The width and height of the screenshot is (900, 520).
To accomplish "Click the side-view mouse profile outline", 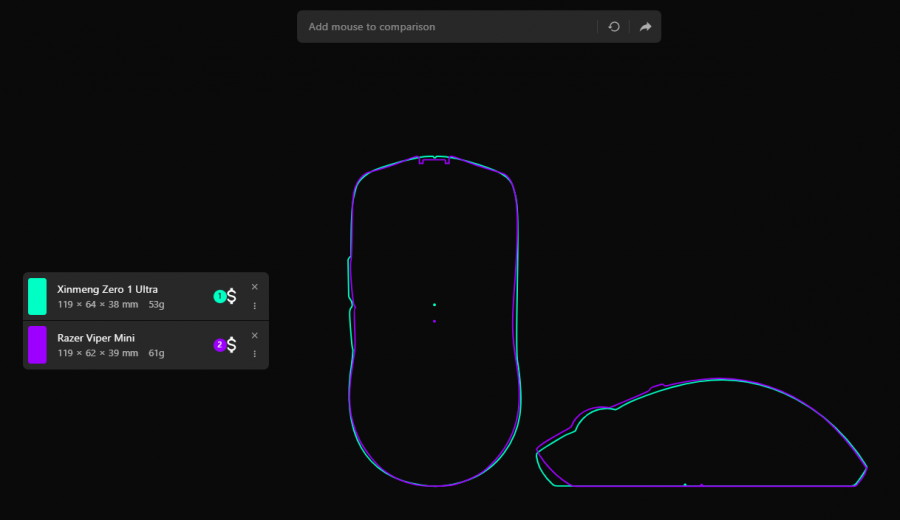I will 701,432.
